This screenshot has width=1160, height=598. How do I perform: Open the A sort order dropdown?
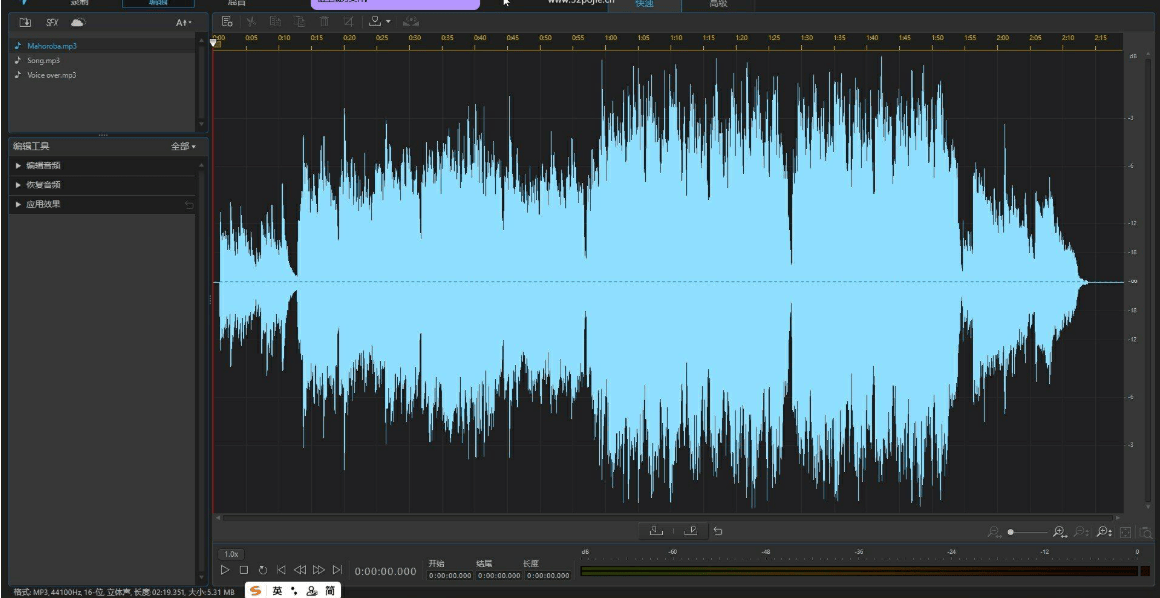coord(183,22)
